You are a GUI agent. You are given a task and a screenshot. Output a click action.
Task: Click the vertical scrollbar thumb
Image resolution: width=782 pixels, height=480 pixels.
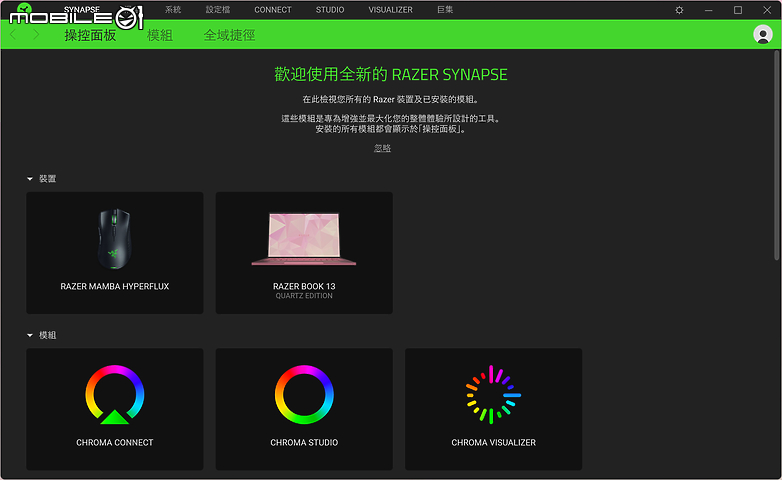click(777, 155)
